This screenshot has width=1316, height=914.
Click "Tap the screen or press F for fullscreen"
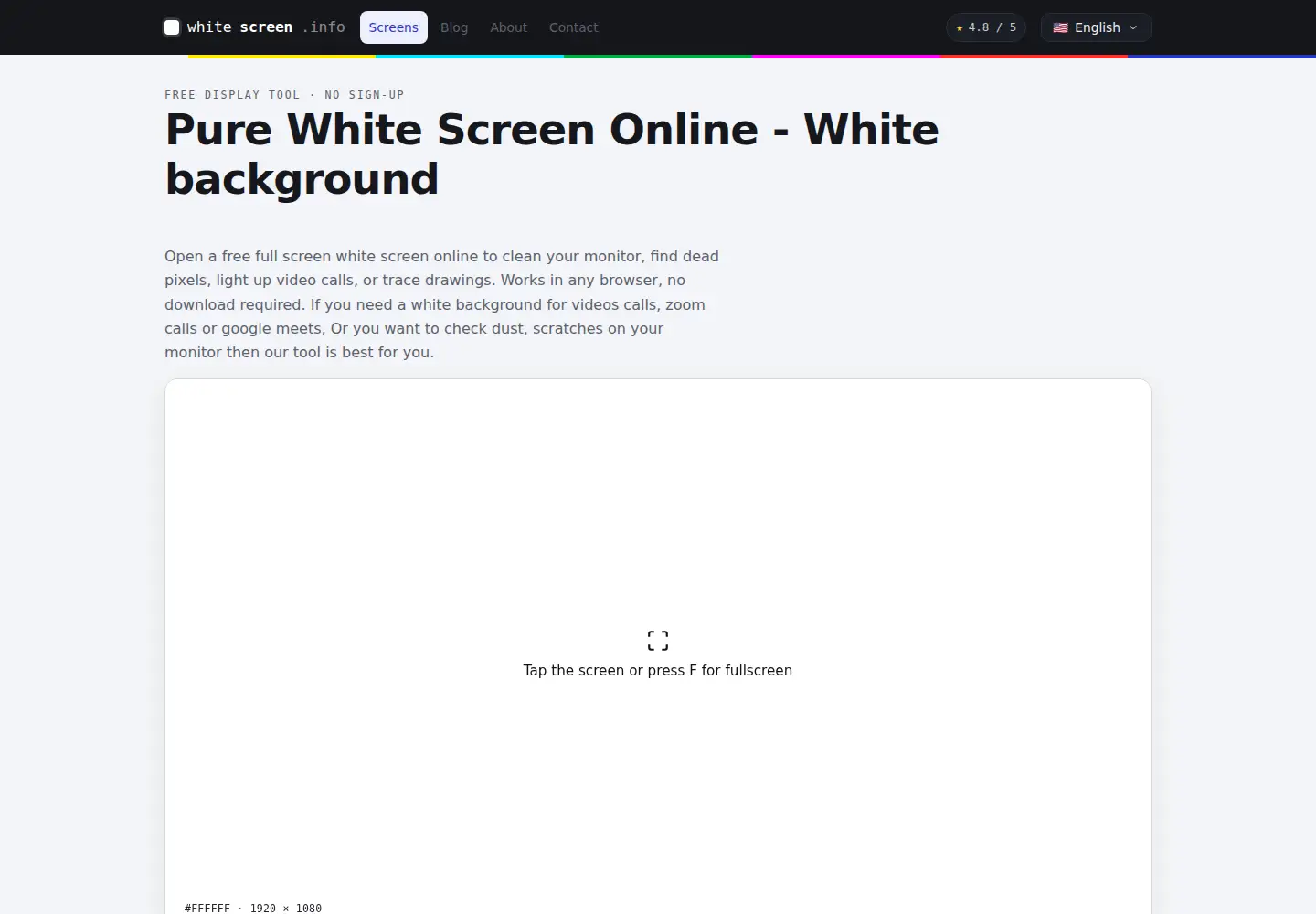658,671
